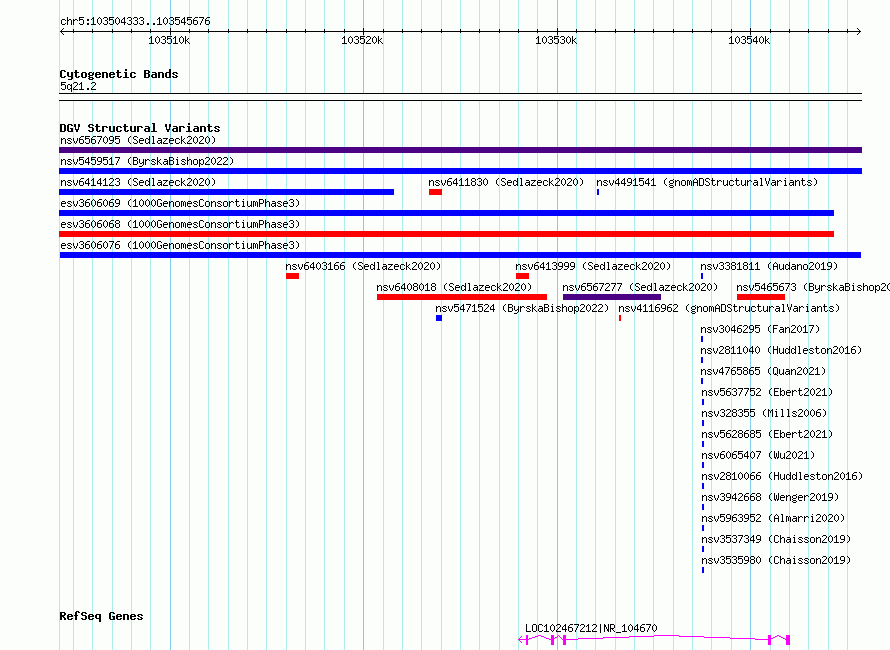The image size is (890, 650).
Task: Open nsv6567277 (Sedlazeck2020) label
Action: (x=640, y=287)
